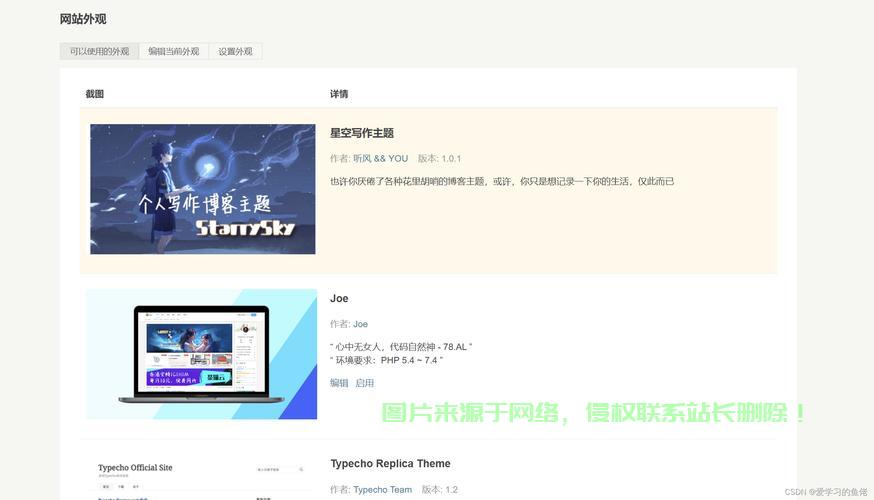
Task: Switch to the 可以使用的外观 tab
Action: tap(99, 51)
